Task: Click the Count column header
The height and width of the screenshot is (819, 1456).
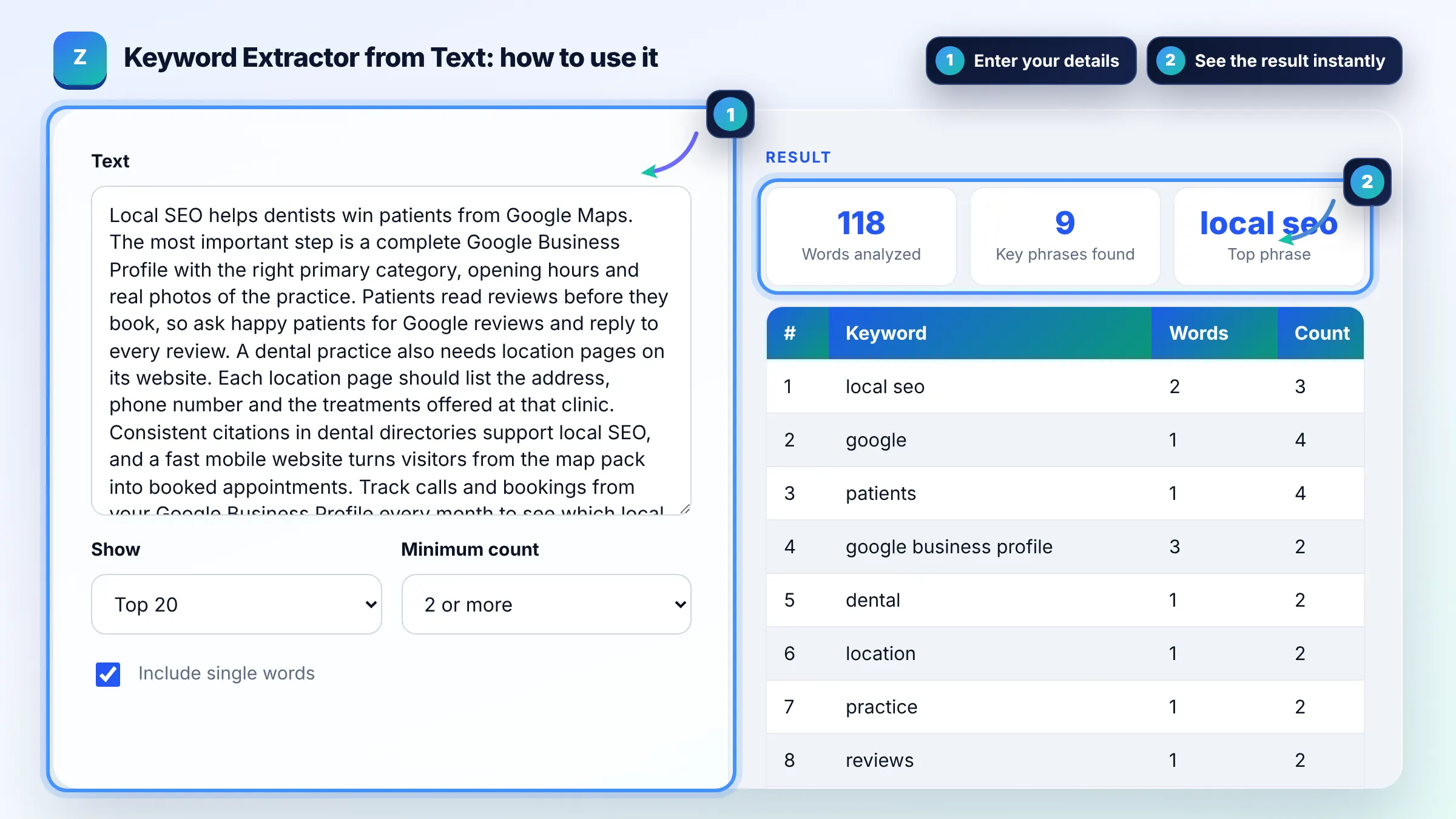Action: click(1321, 333)
